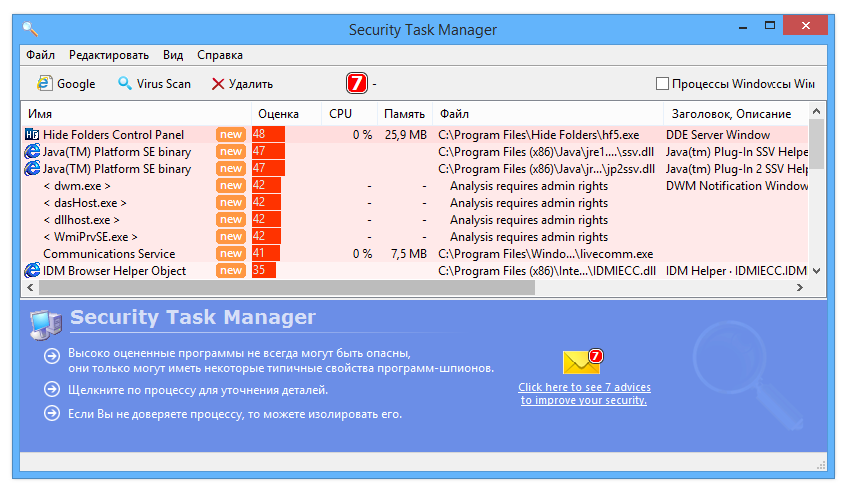Click the 'Security Task Manager' panel heading
This screenshot has width=848, height=490.
193,317
